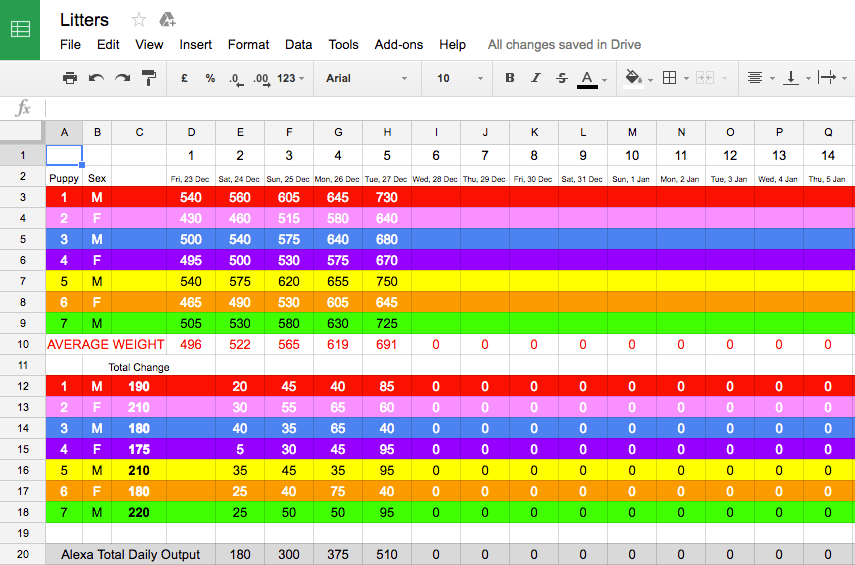
Task: Toggle italic text formatting
Action: click(x=536, y=78)
